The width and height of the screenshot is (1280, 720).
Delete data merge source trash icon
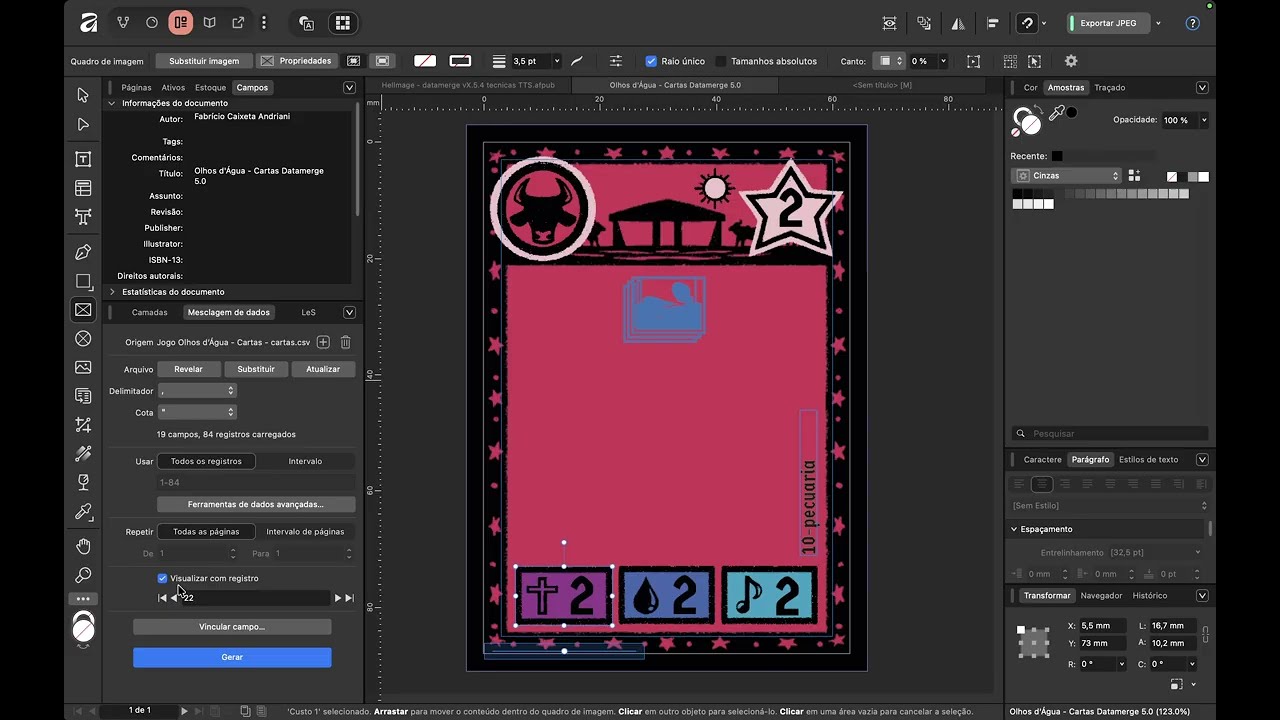tap(345, 342)
